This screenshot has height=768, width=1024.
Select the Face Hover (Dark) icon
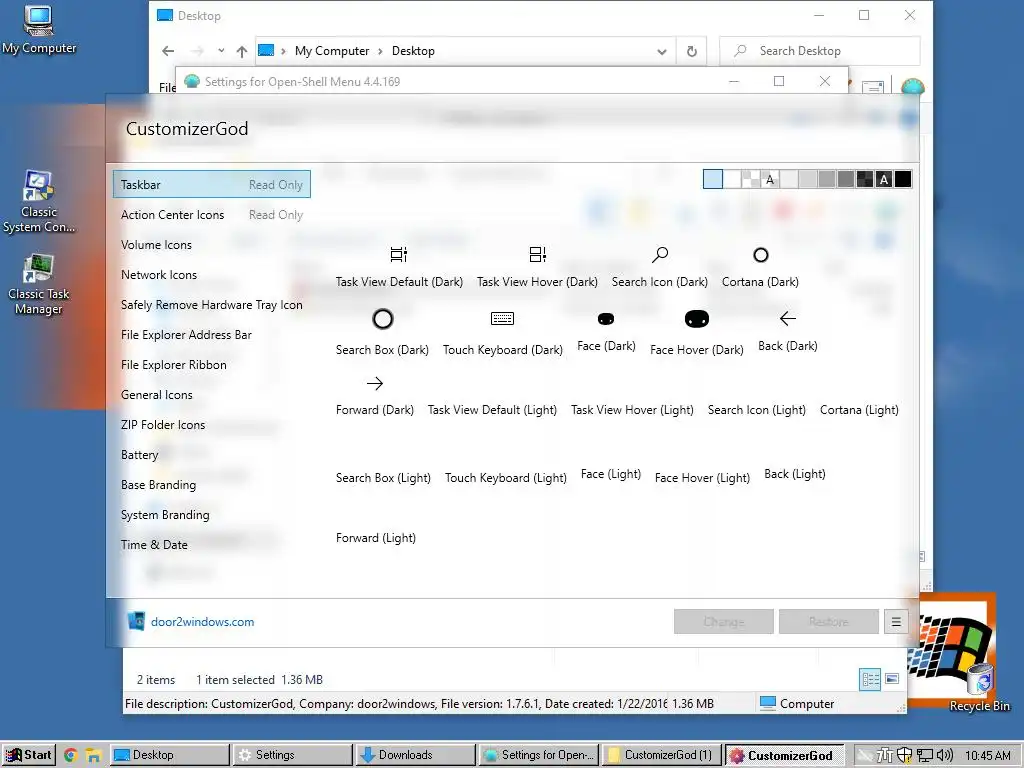(696, 319)
